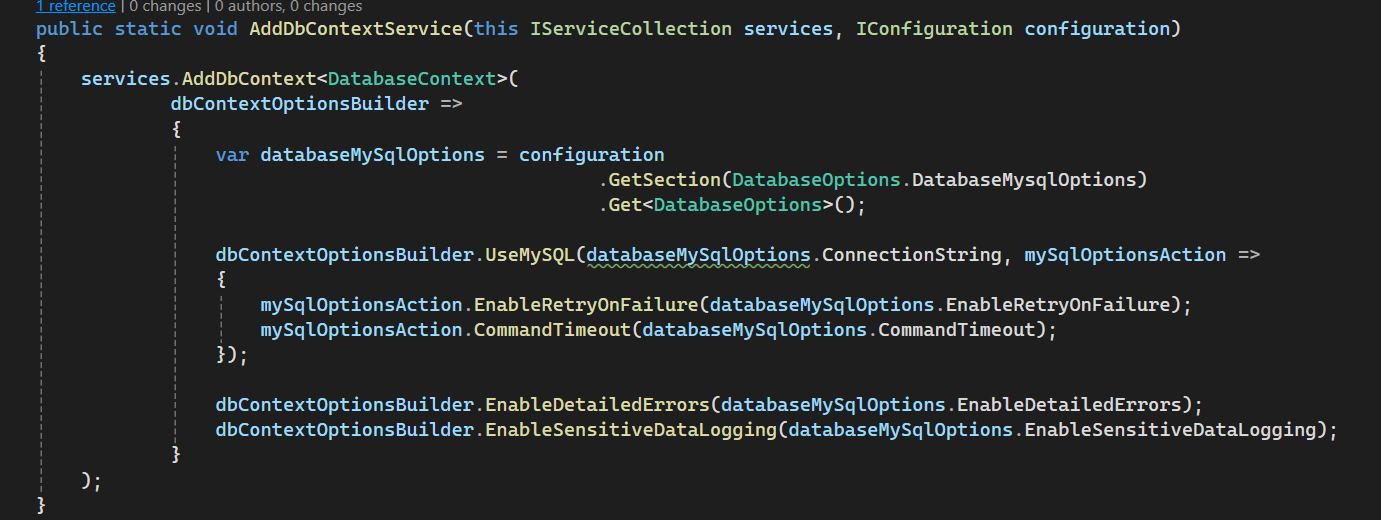Click the IConfiguration parameter type

(935, 28)
